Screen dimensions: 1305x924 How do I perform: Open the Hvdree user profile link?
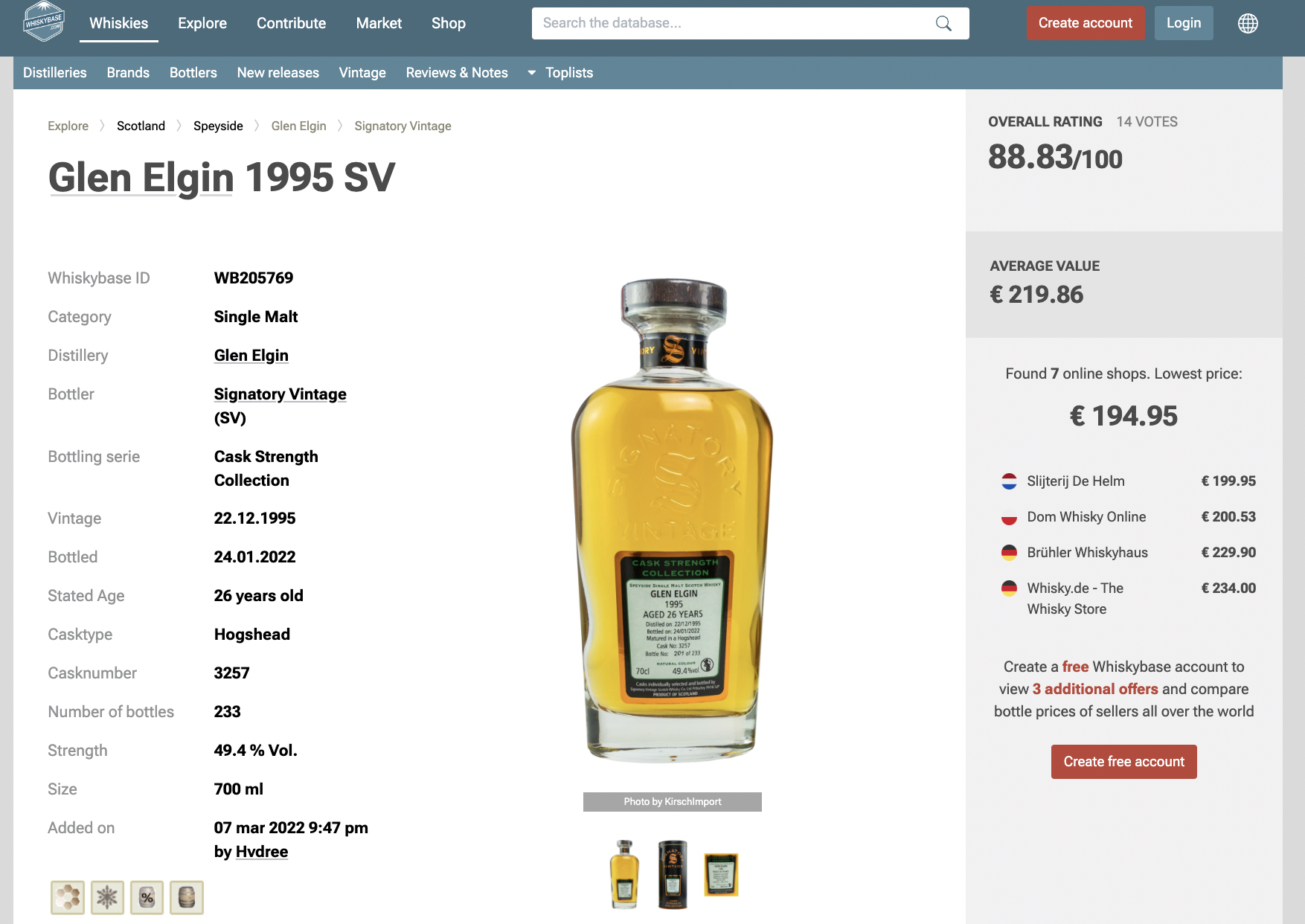[x=261, y=852]
